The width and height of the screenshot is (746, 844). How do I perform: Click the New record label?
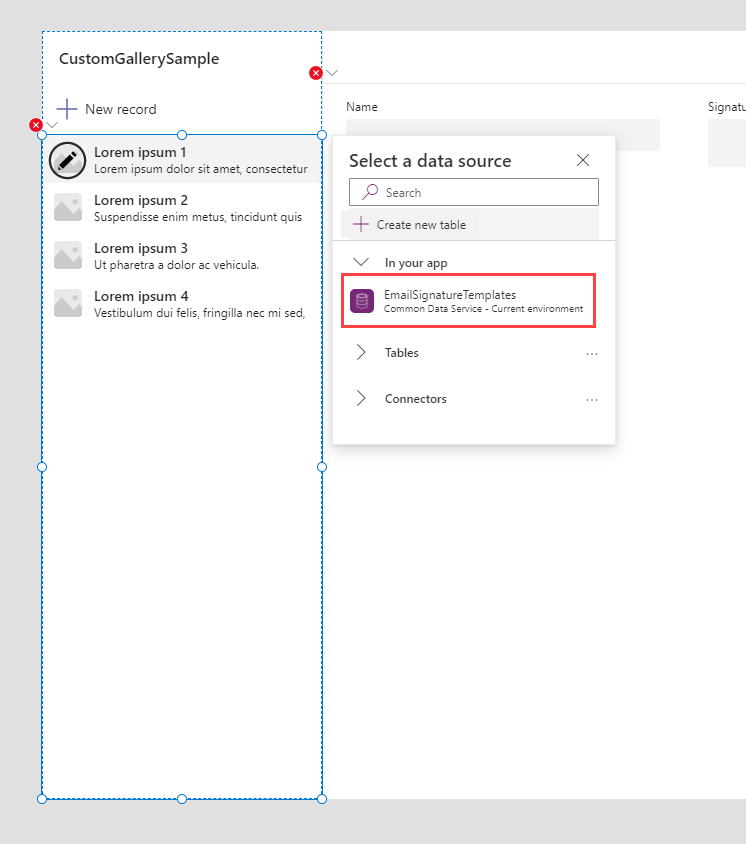point(120,109)
